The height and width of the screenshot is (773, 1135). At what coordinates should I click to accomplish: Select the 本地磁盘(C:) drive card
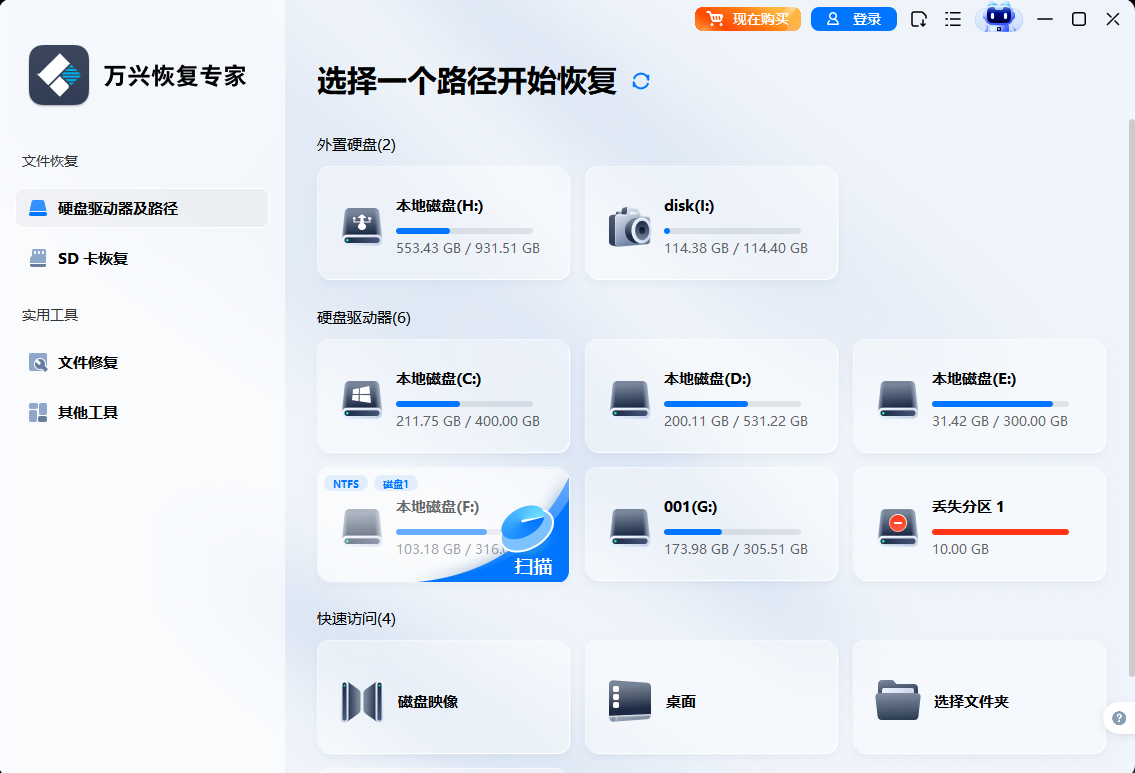(x=443, y=396)
